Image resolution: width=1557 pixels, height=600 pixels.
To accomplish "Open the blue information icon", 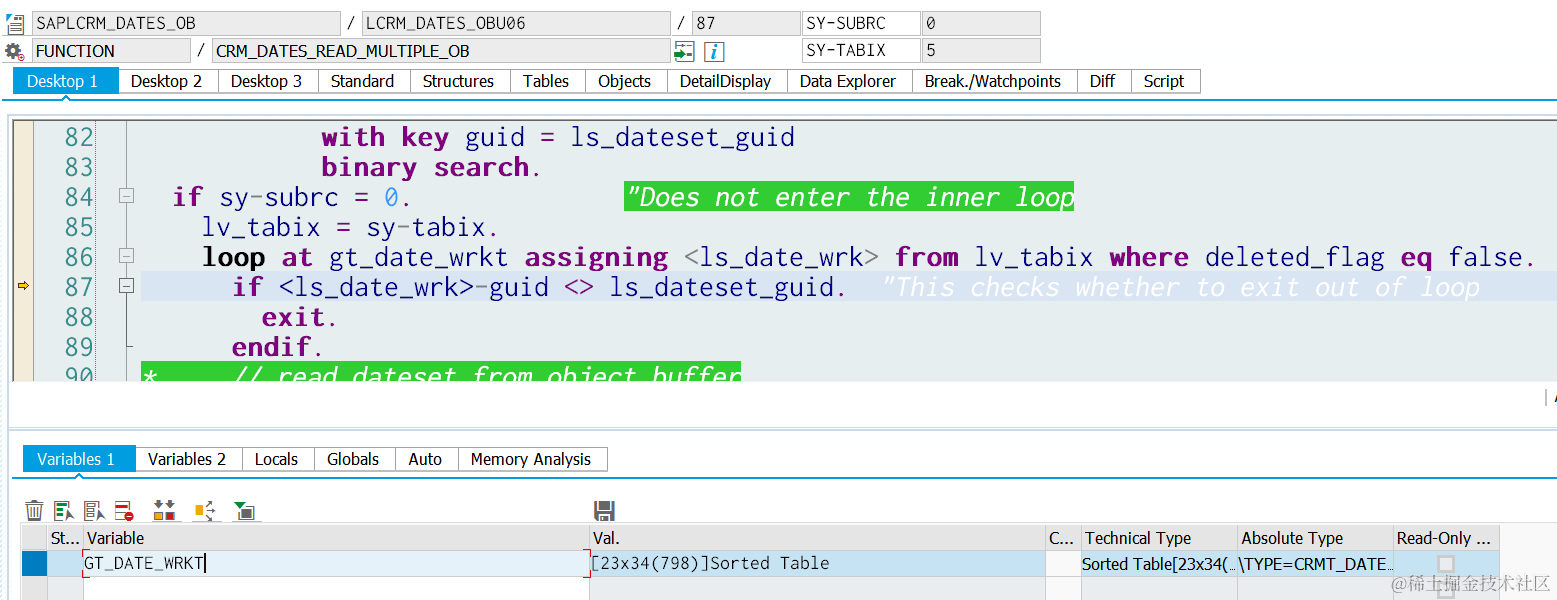I will pyautogui.click(x=714, y=51).
